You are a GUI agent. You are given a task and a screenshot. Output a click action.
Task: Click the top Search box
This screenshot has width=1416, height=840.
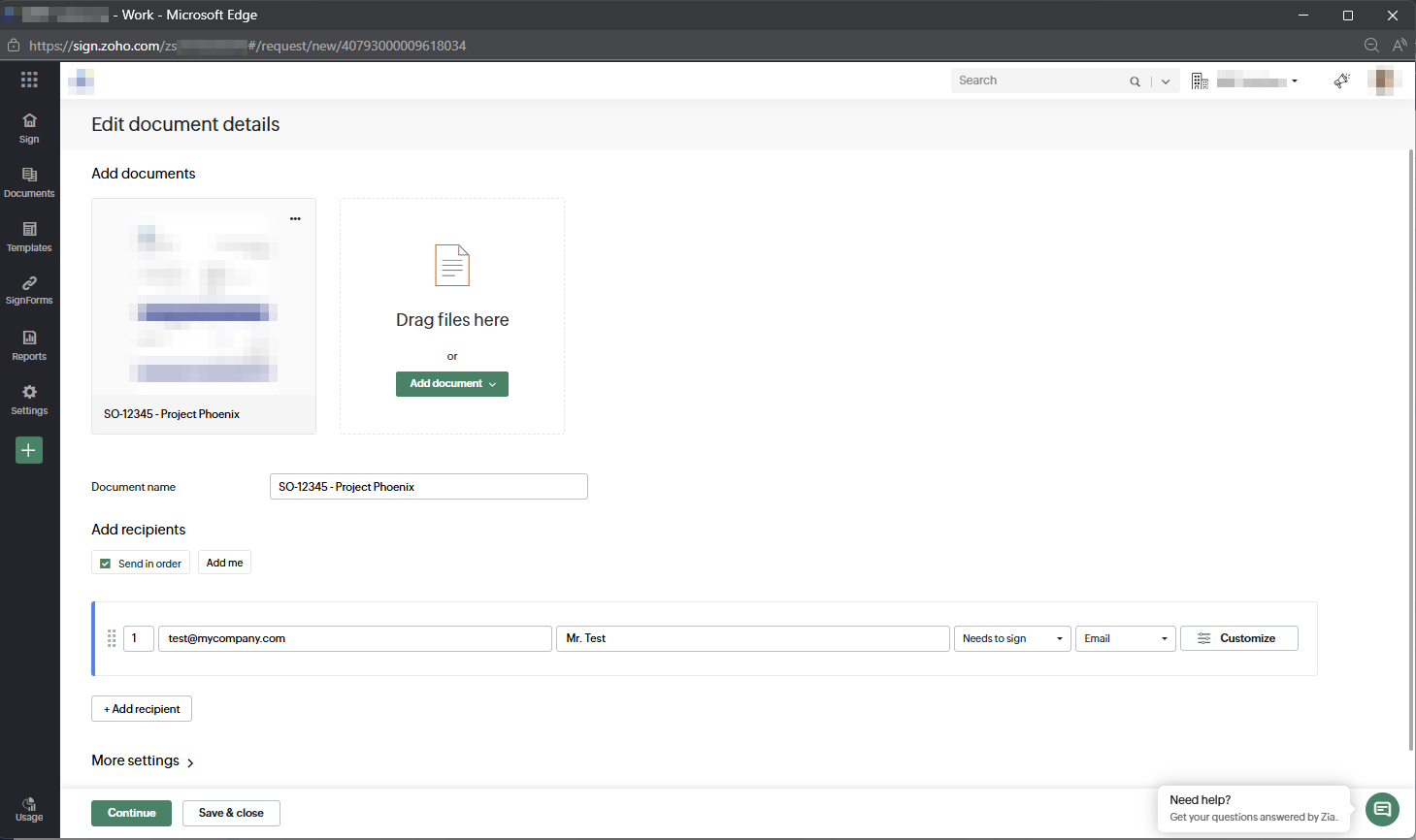(1038, 81)
